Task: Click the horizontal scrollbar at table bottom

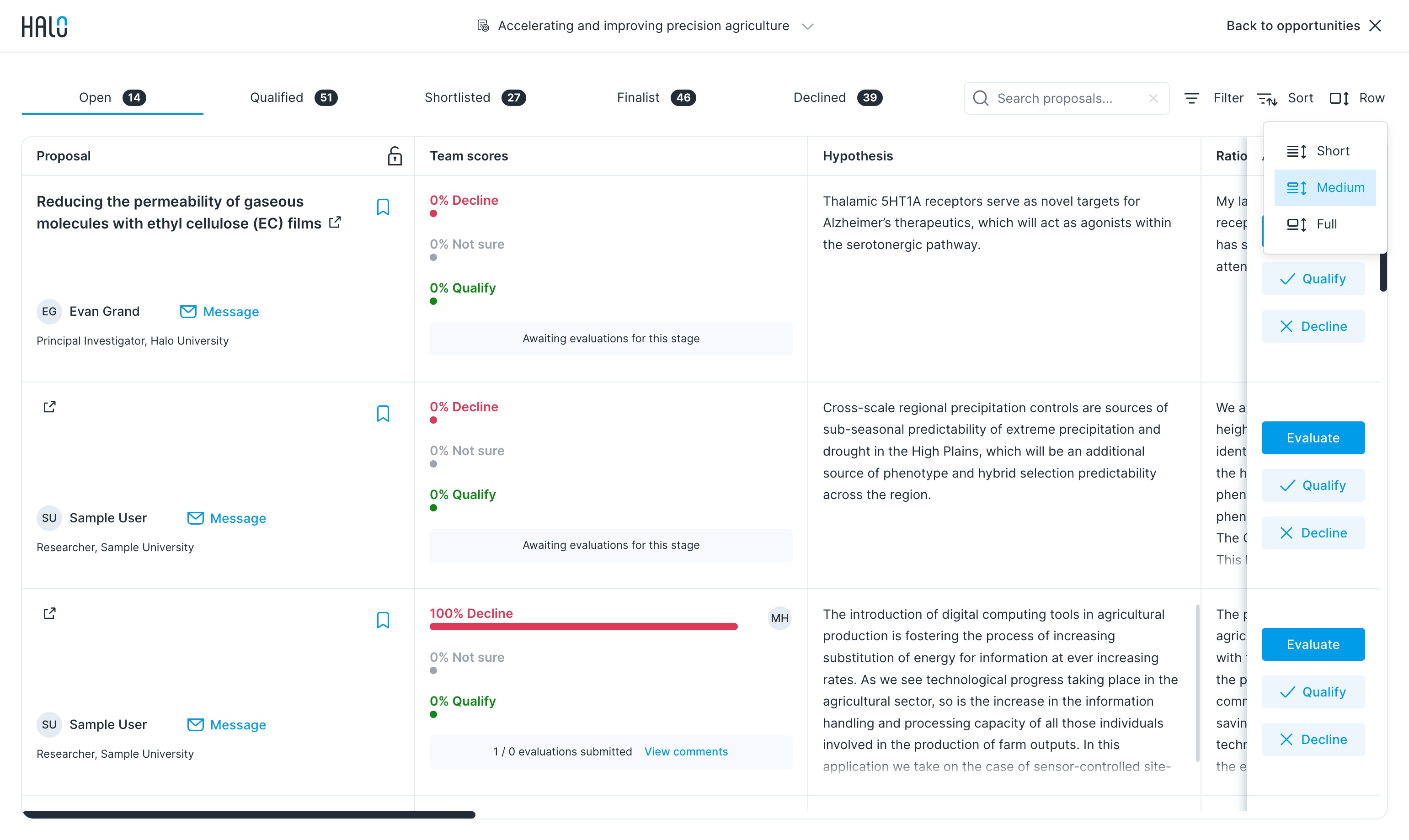Action: coord(249,814)
